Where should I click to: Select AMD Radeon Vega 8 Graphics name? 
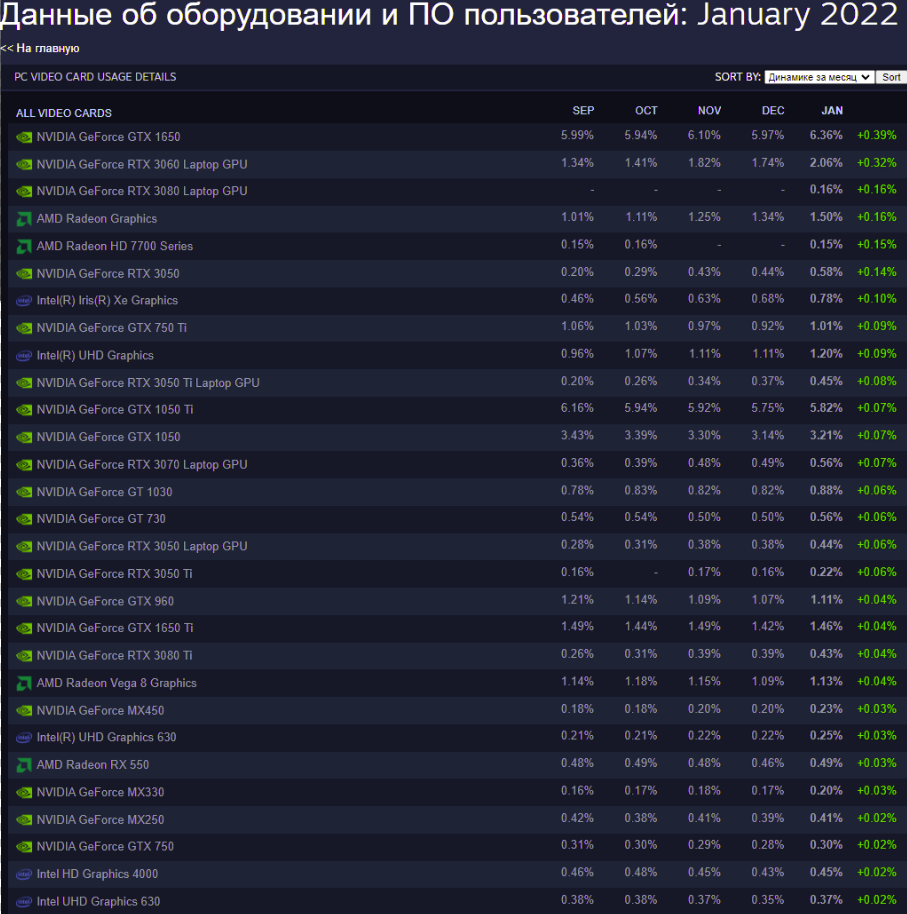[x=117, y=683]
